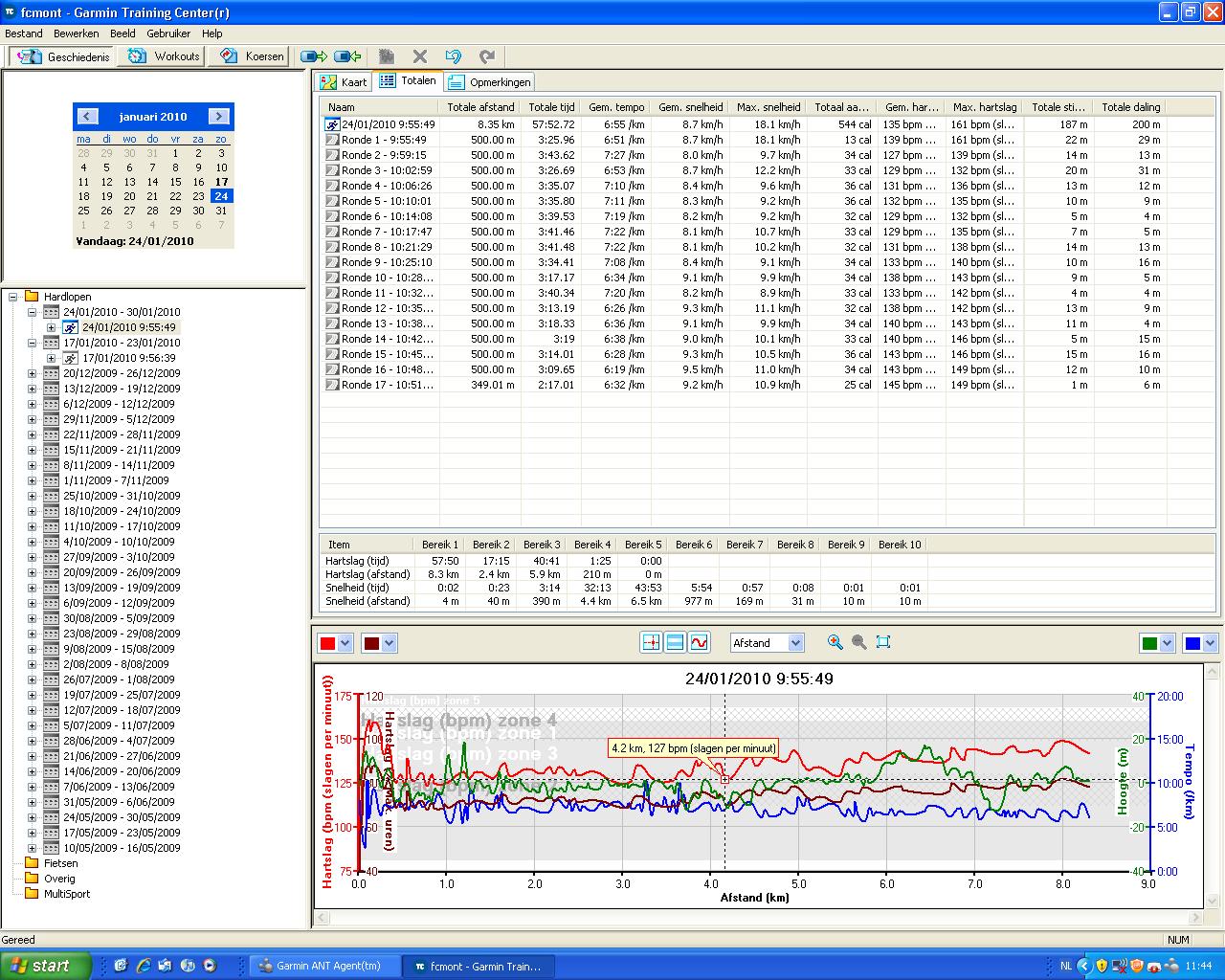The height and width of the screenshot is (980, 1225).
Task: Click the NL language indicator in tray
Action: (1066, 967)
